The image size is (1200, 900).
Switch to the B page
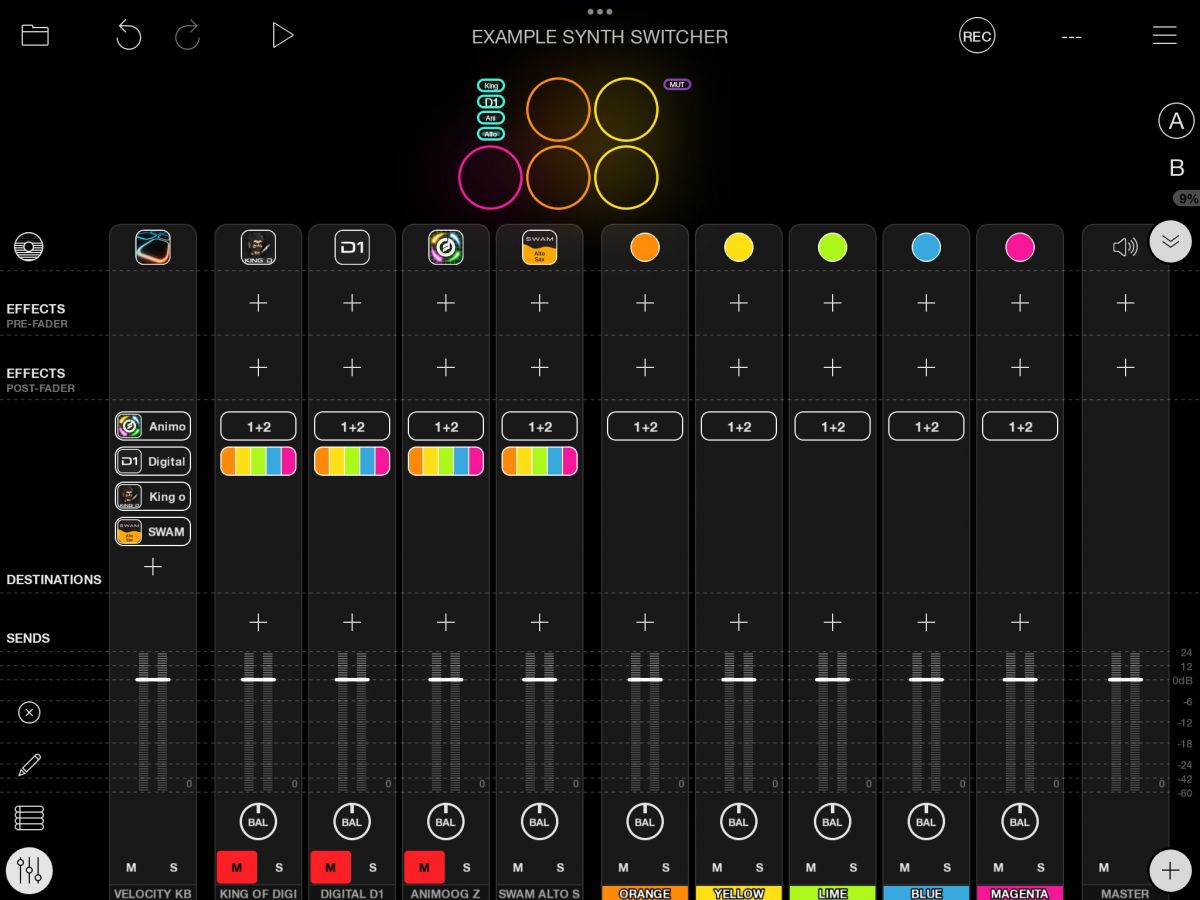point(1176,169)
